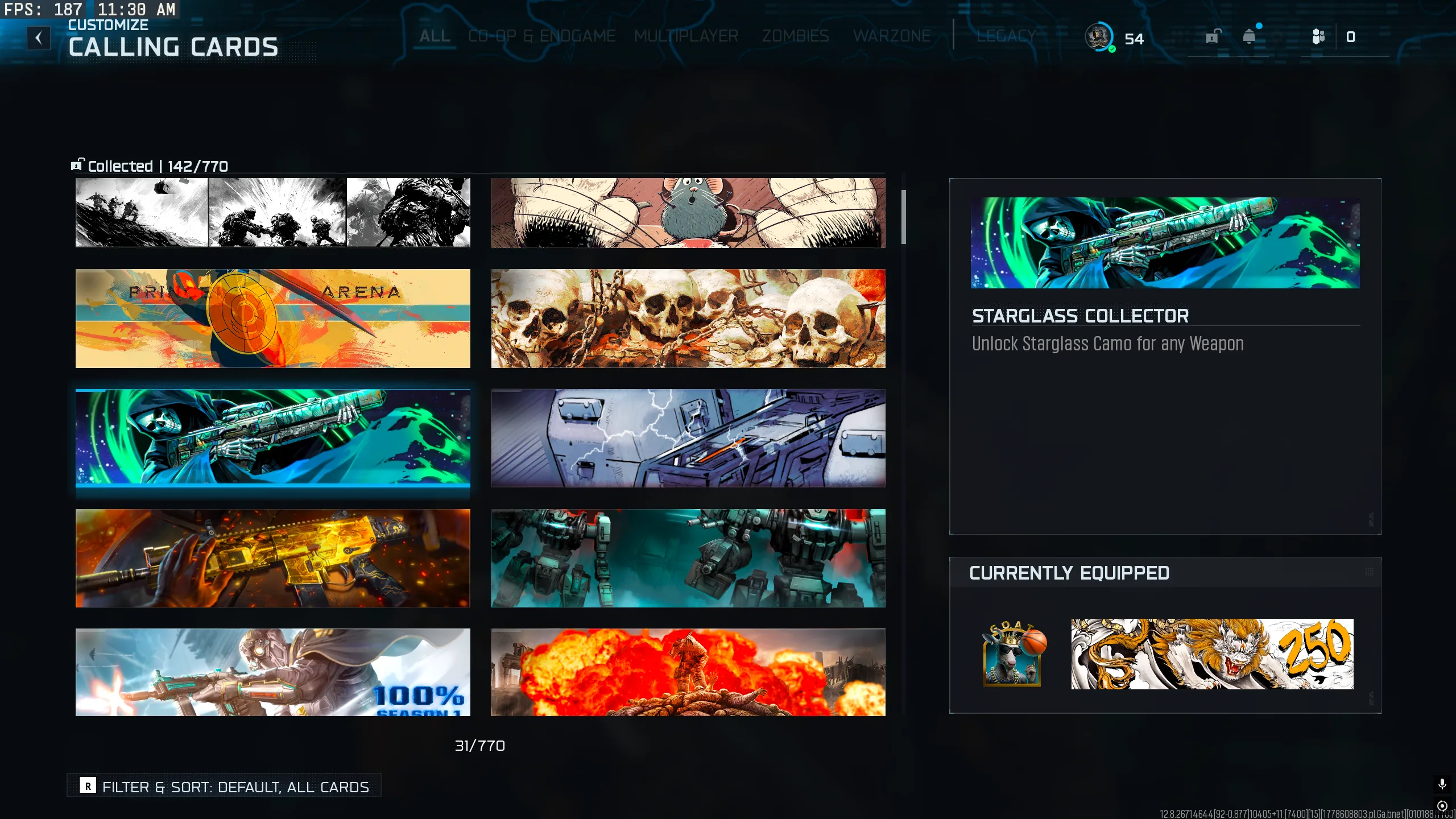
Task: Choose the fiery explosion calling card
Action: tap(688, 672)
